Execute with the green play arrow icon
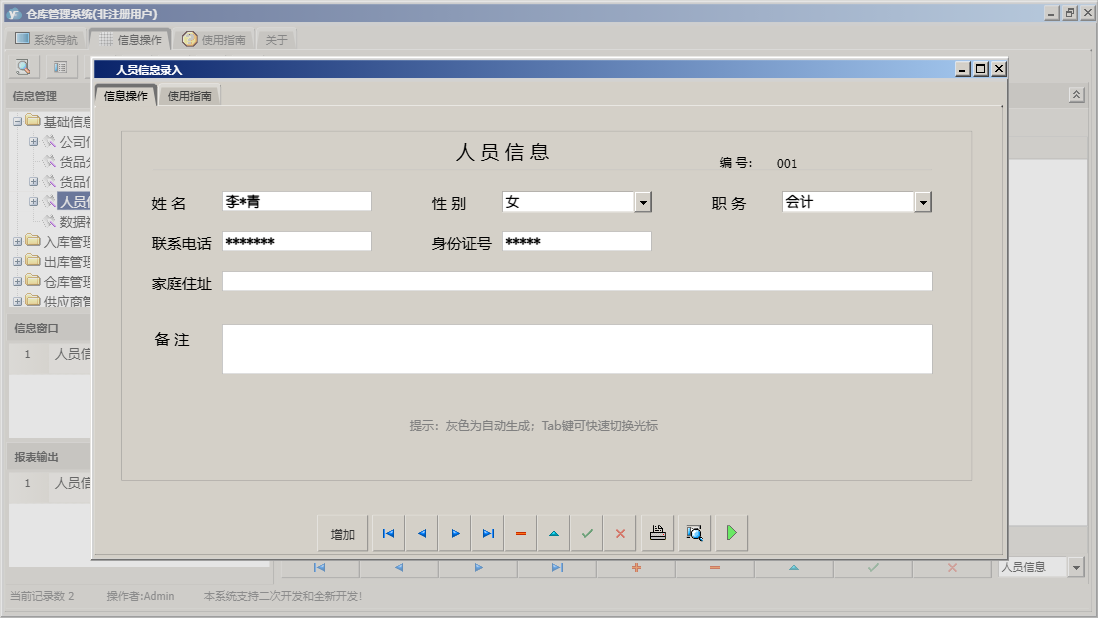This screenshot has width=1098, height=618. click(731, 533)
